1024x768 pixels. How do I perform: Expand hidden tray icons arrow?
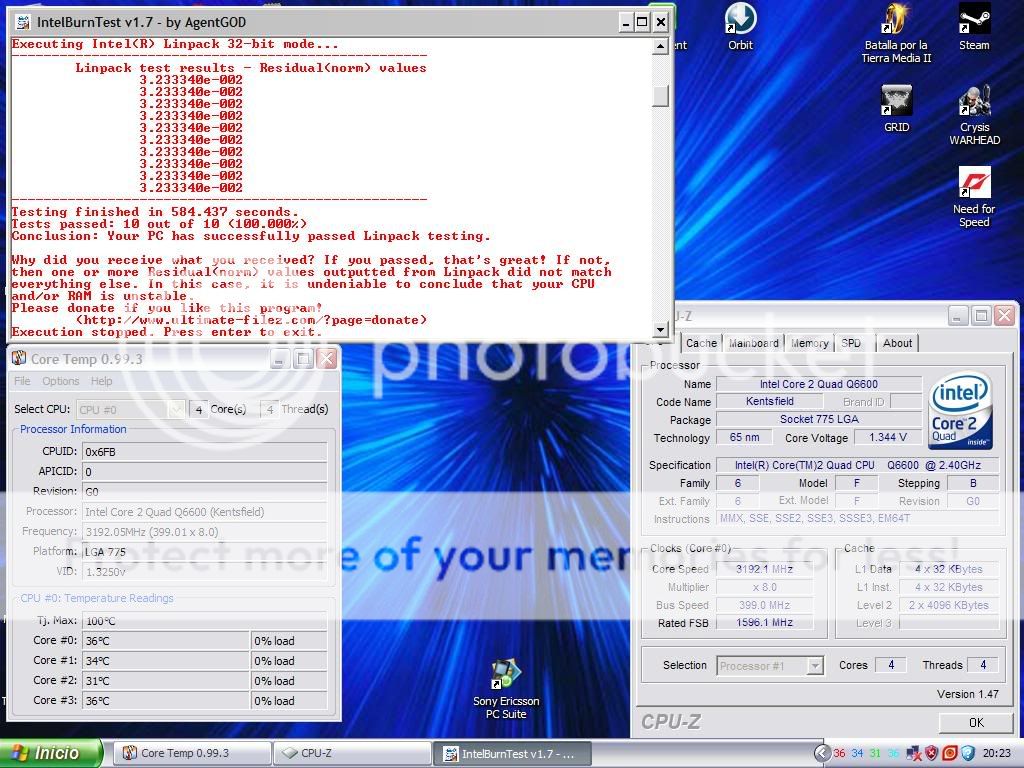tap(823, 753)
